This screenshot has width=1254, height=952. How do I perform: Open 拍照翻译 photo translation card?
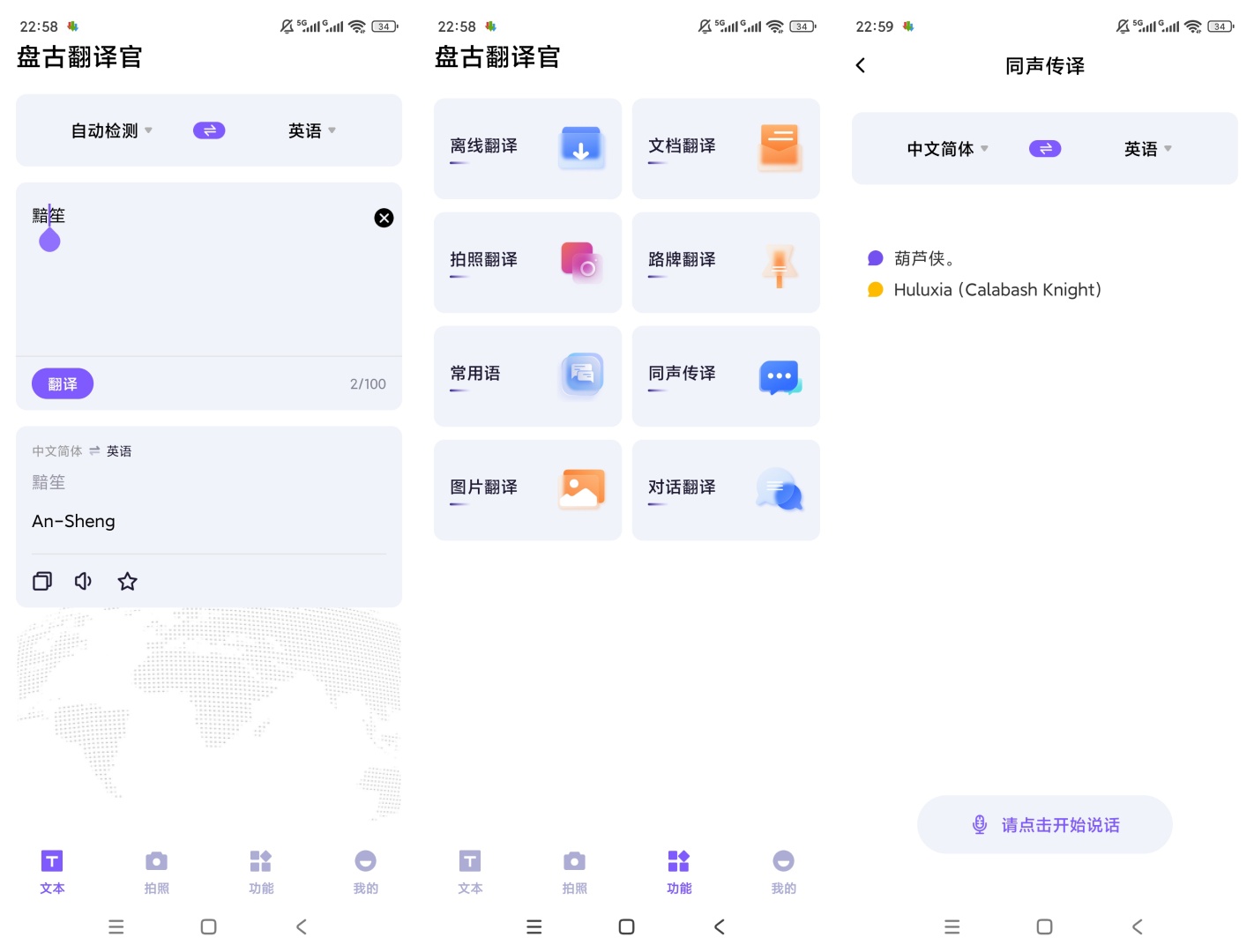click(x=527, y=262)
